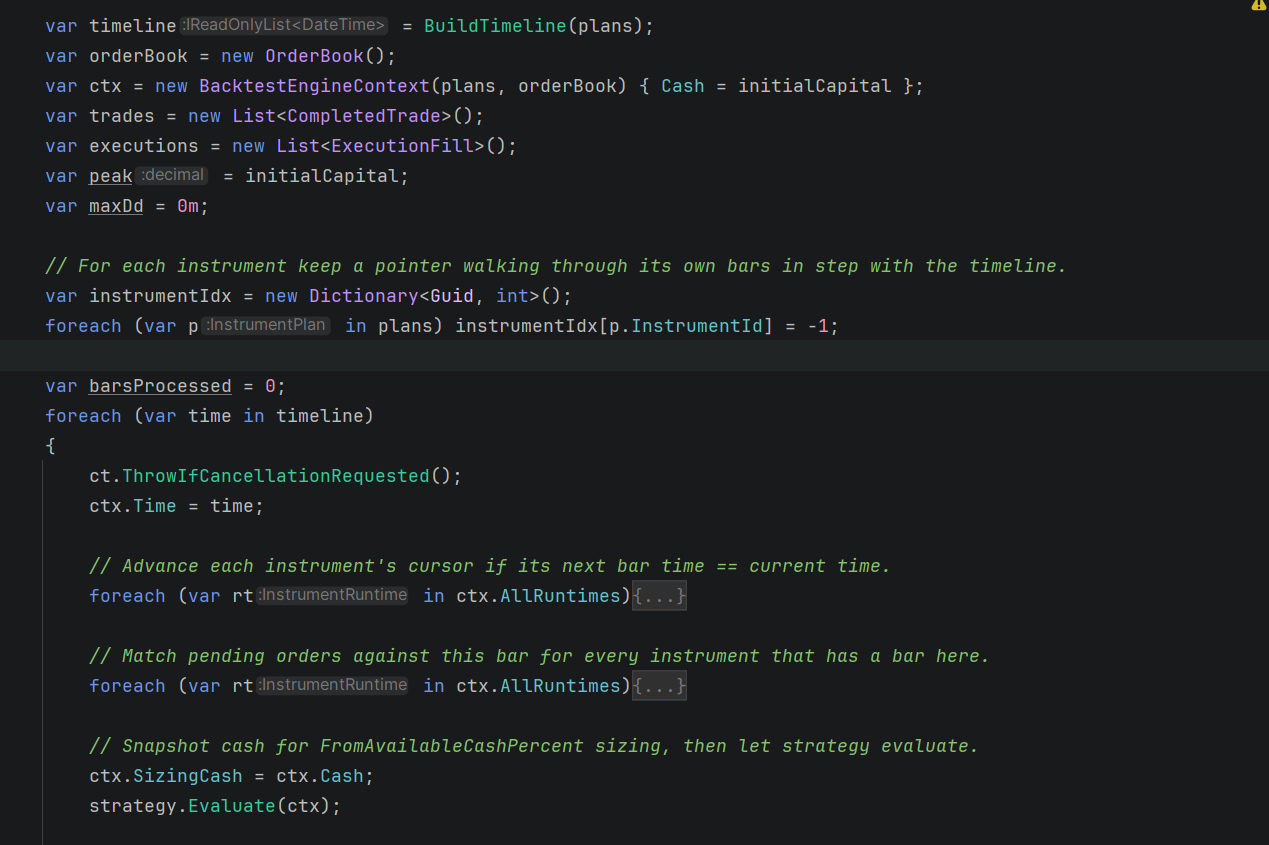1269x845 pixels.
Task: Click the :decimal inlay hint beside peak
Action: 173,175
